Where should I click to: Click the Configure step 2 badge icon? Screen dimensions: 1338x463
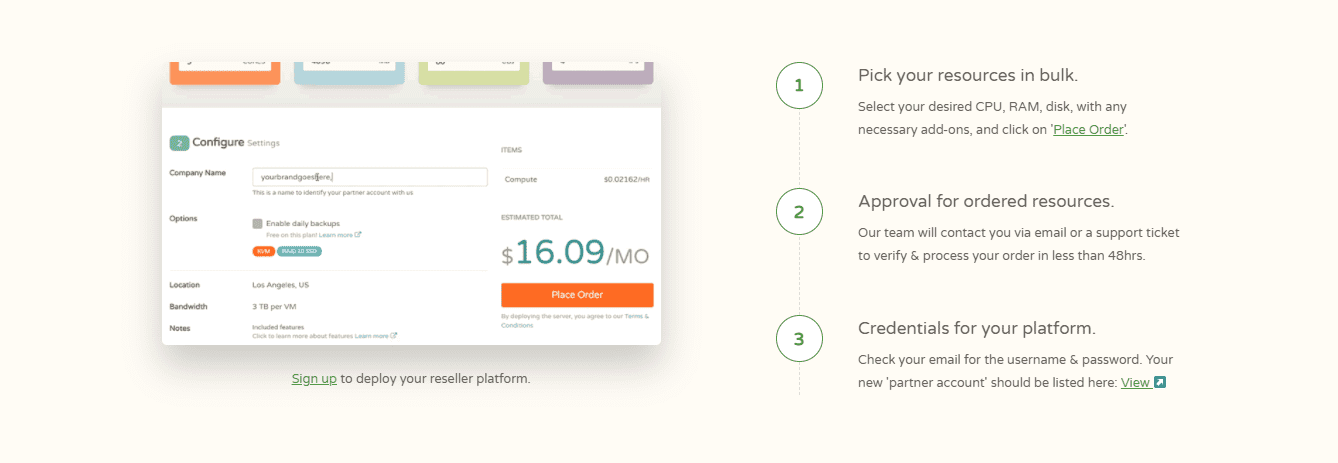pos(179,143)
